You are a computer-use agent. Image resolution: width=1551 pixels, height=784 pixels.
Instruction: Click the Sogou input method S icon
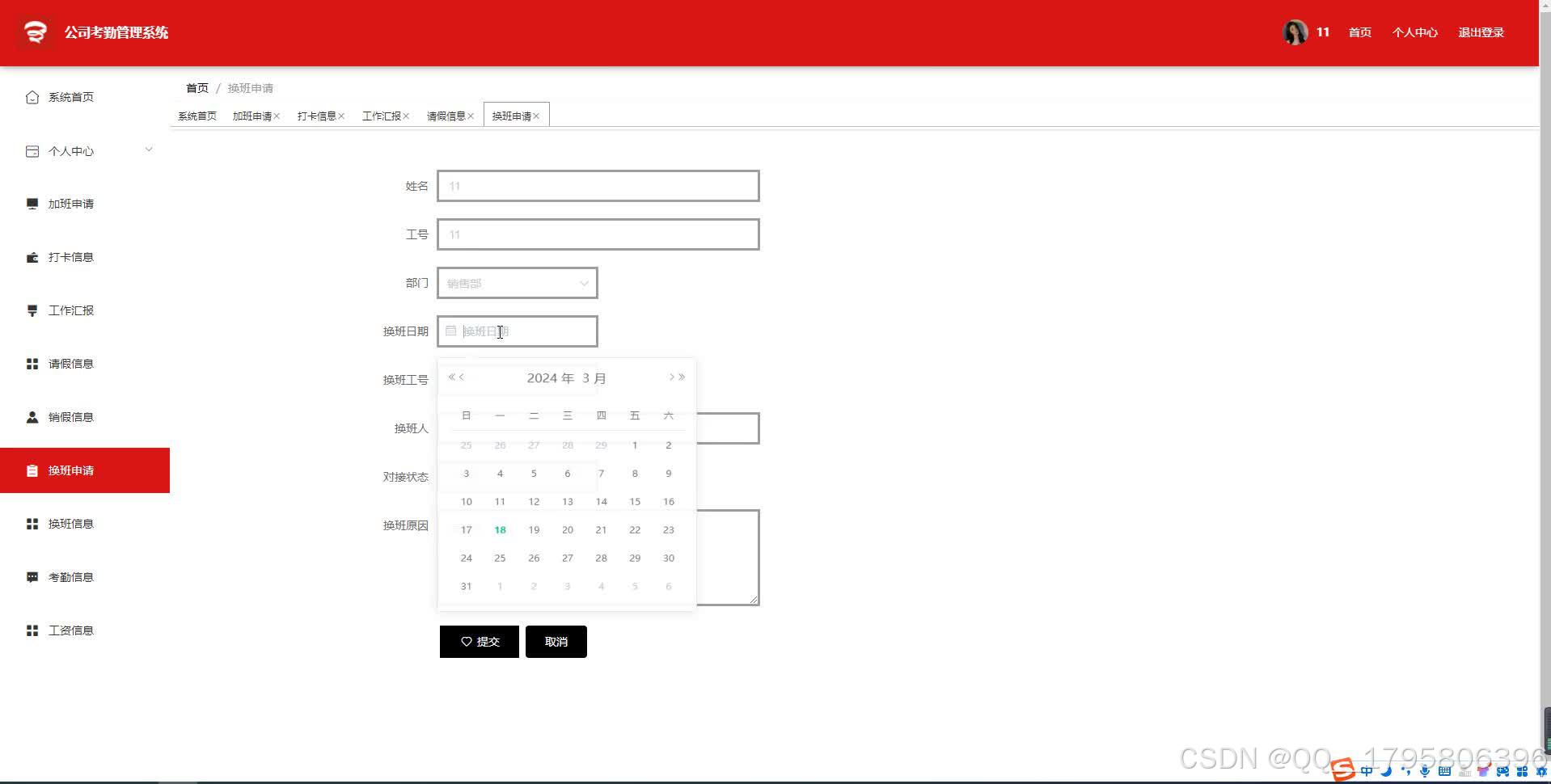tap(1343, 770)
